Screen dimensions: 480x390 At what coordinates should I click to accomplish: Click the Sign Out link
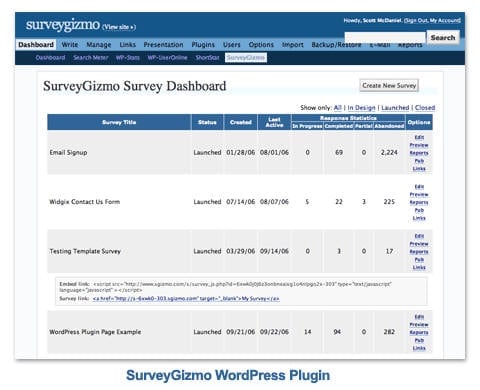click(416, 21)
